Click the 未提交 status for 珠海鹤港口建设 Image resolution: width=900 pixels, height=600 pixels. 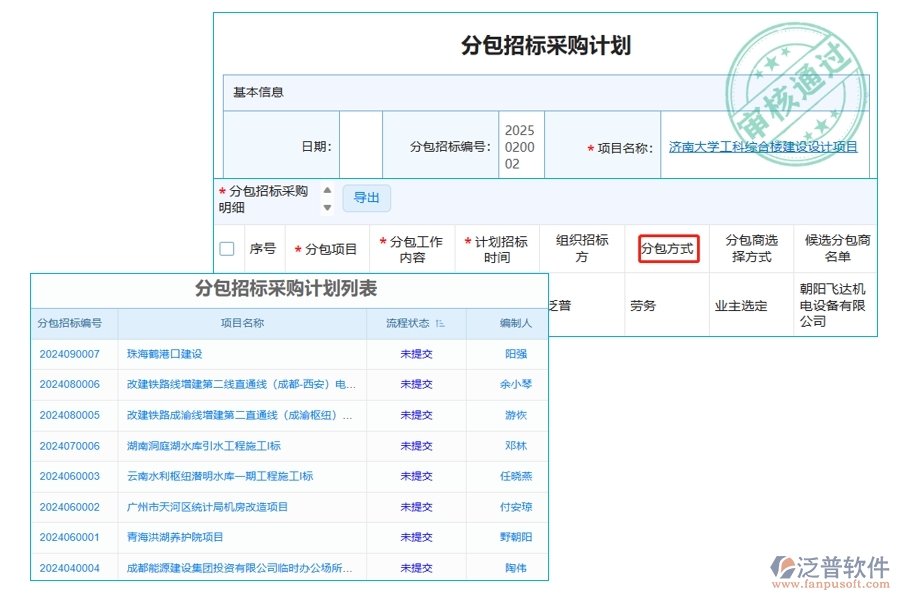pos(414,353)
